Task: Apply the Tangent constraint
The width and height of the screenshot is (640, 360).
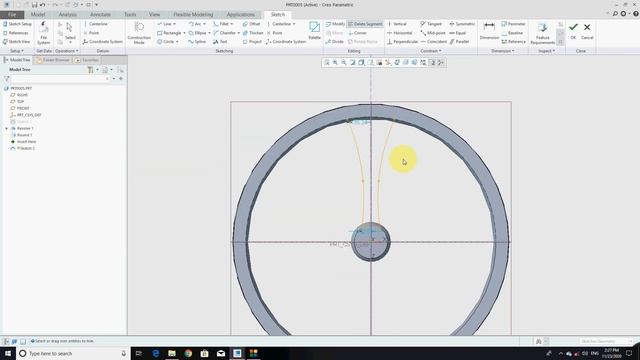Action: [x=431, y=24]
